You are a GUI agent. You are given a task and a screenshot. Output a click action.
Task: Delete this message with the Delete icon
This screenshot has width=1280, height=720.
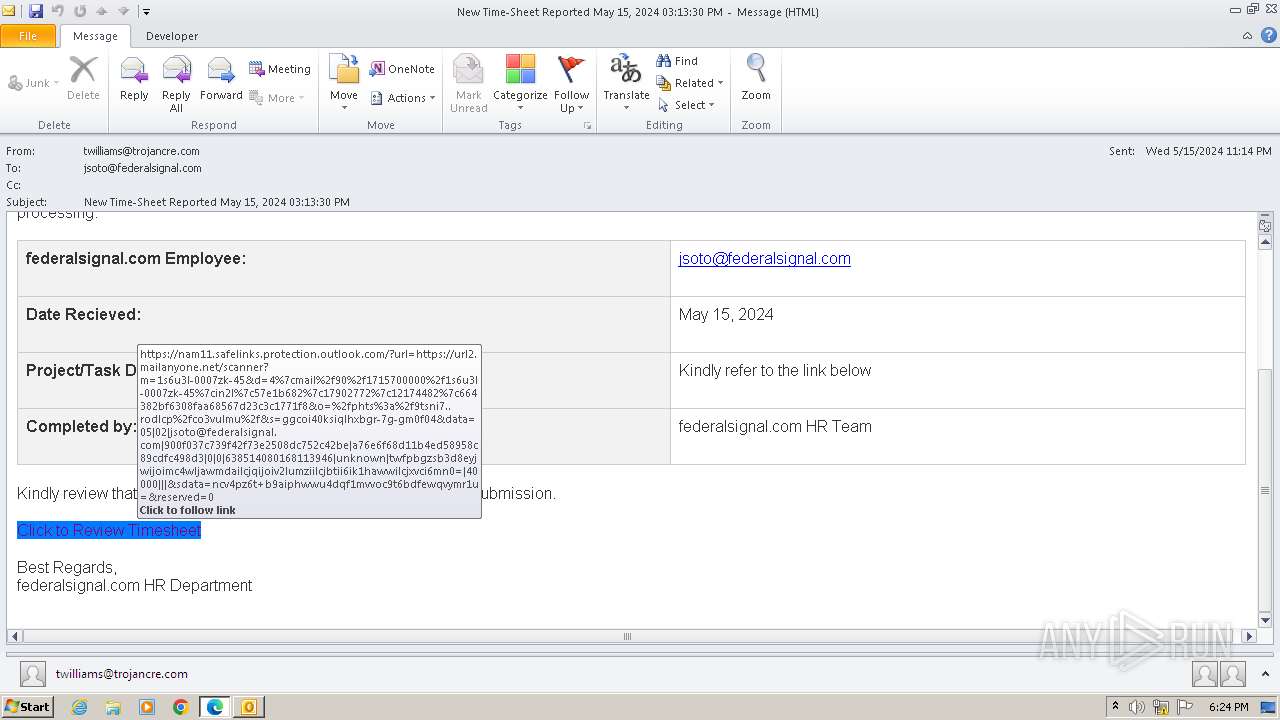click(x=83, y=78)
